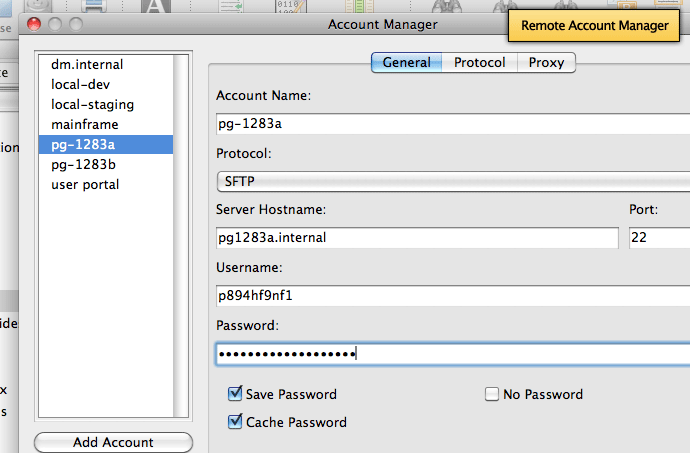
Task: Close the Account Manager window
Action: click(34, 24)
